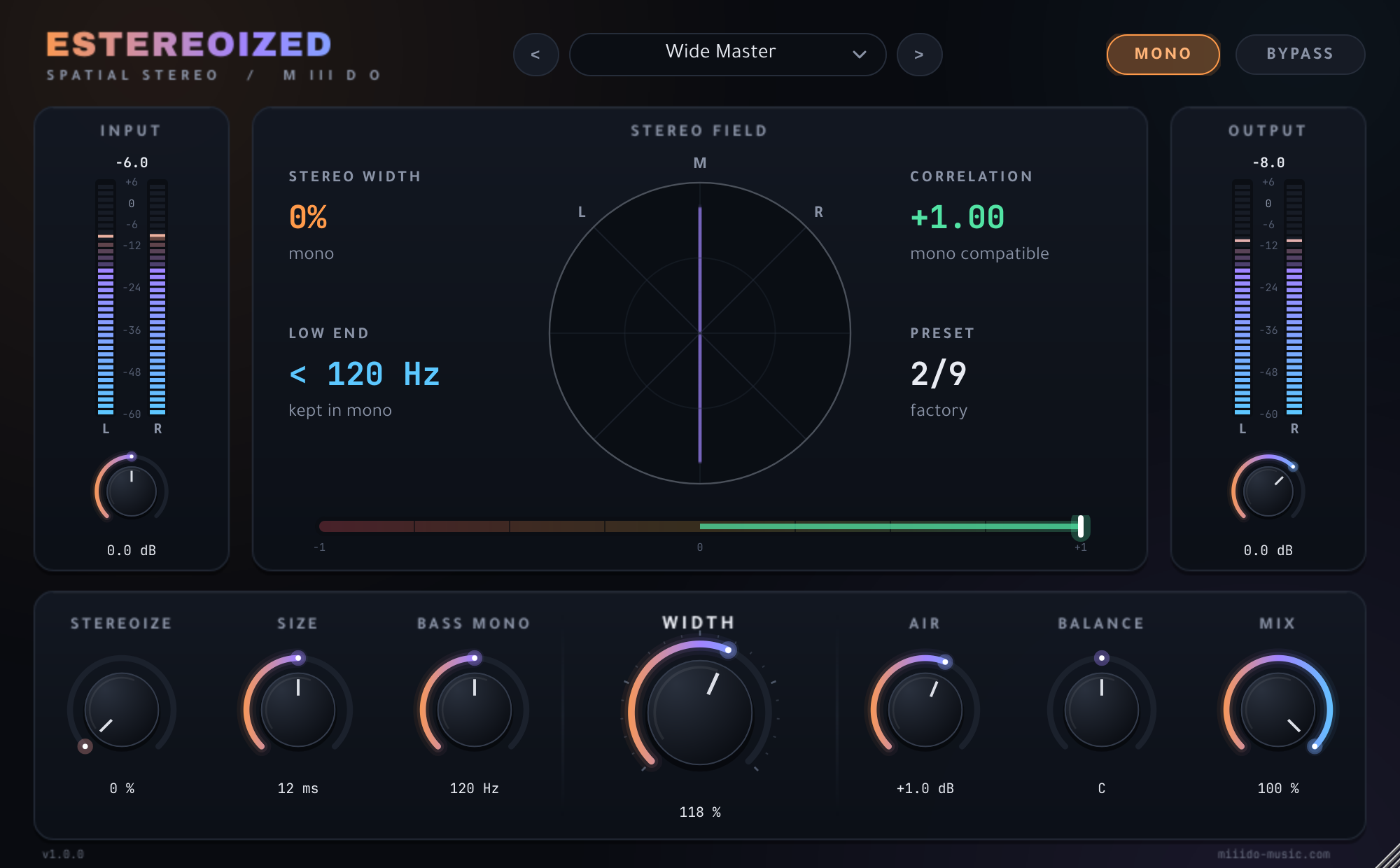This screenshot has height=868, width=1400.
Task: Click the 0.0 dB value under Input knob
Action: tap(132, 550)
